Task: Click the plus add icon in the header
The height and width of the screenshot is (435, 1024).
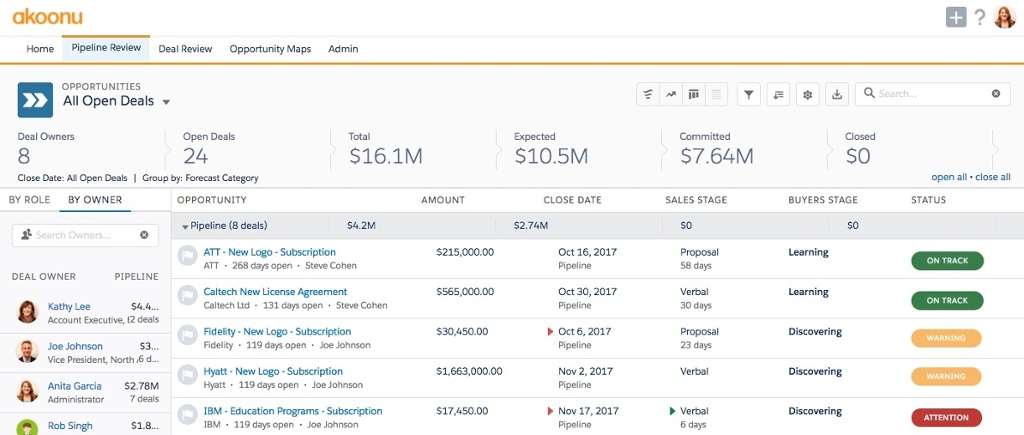Action: pos(956,17)
